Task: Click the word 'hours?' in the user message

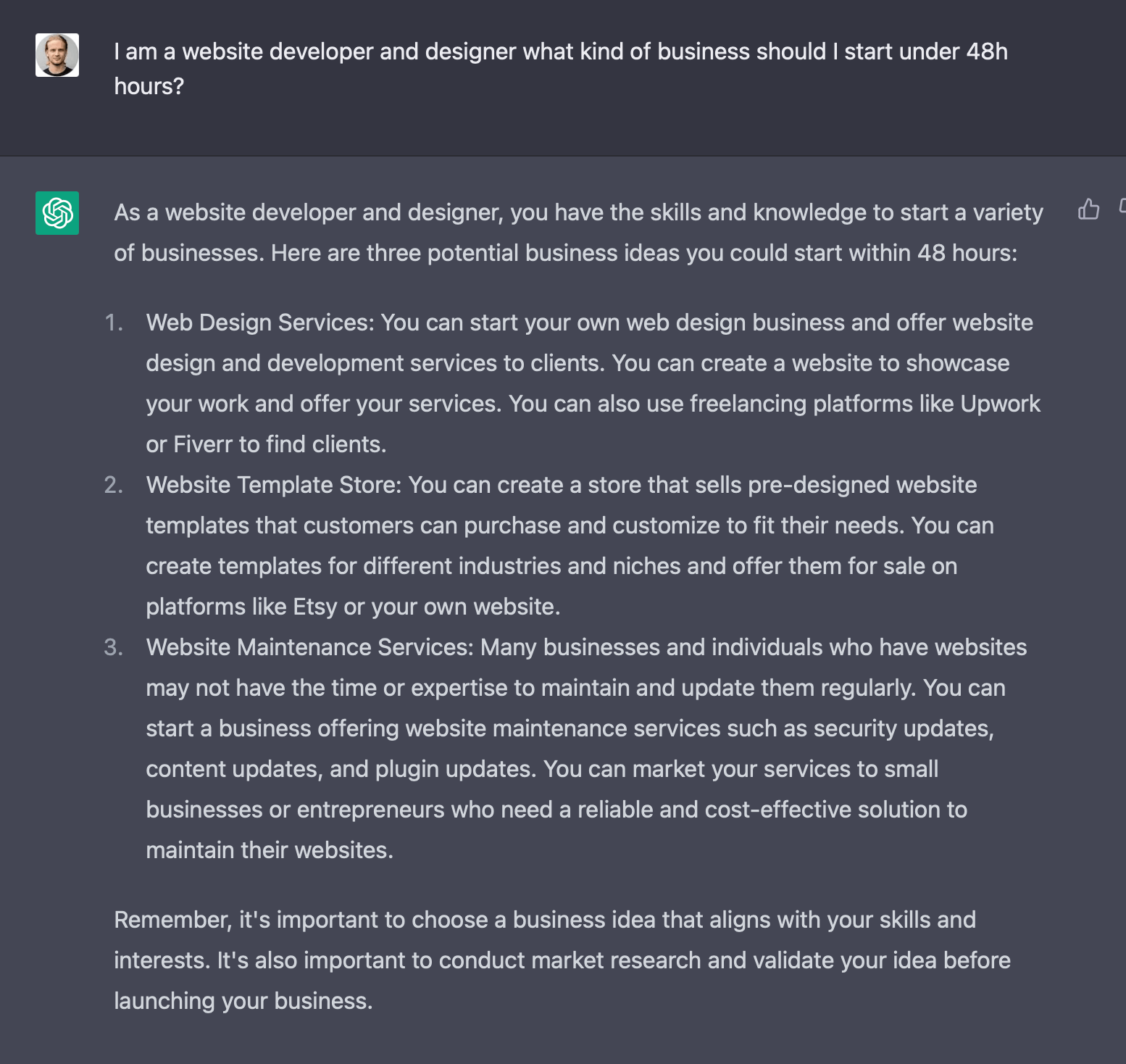Action: [x=149, y=86]
